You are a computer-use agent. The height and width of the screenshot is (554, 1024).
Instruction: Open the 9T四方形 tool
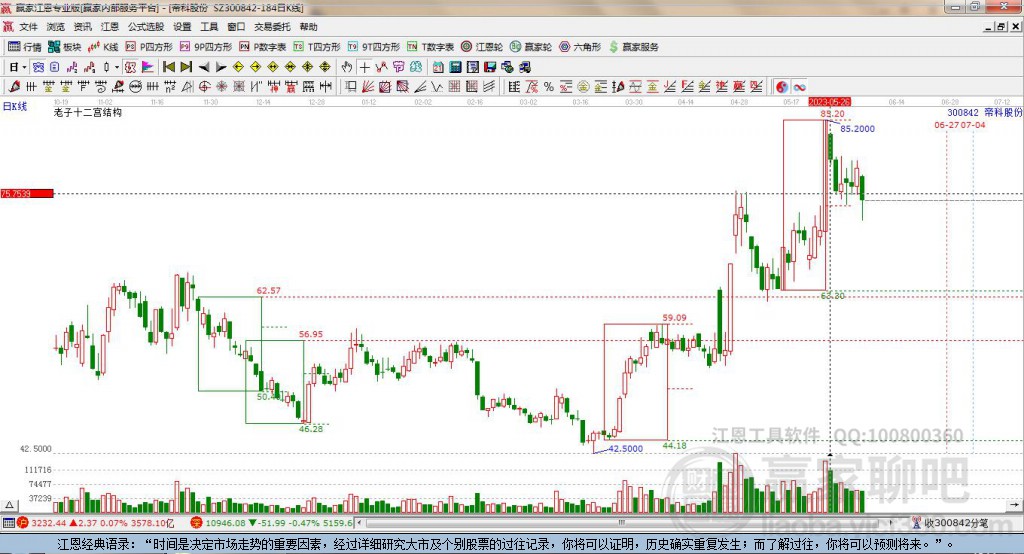(x=374, y=47)
